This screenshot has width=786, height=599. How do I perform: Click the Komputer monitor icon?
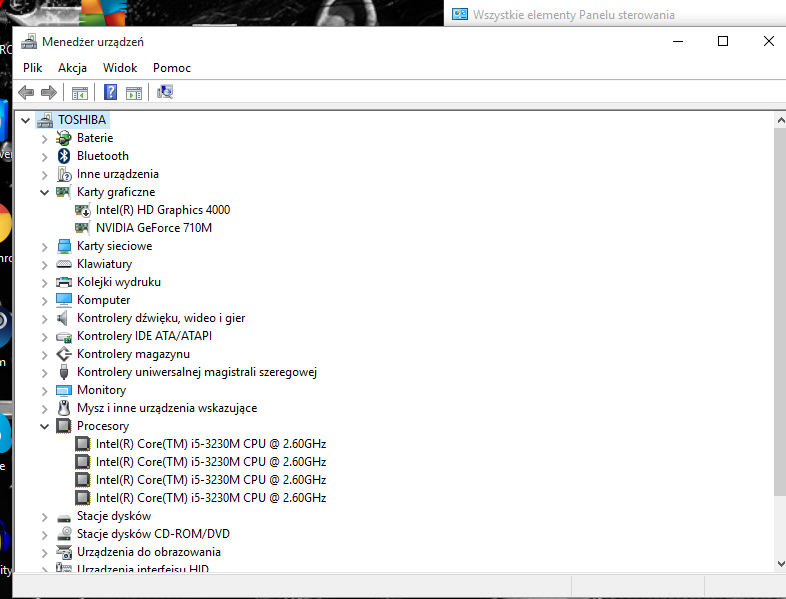coord(64,300)
